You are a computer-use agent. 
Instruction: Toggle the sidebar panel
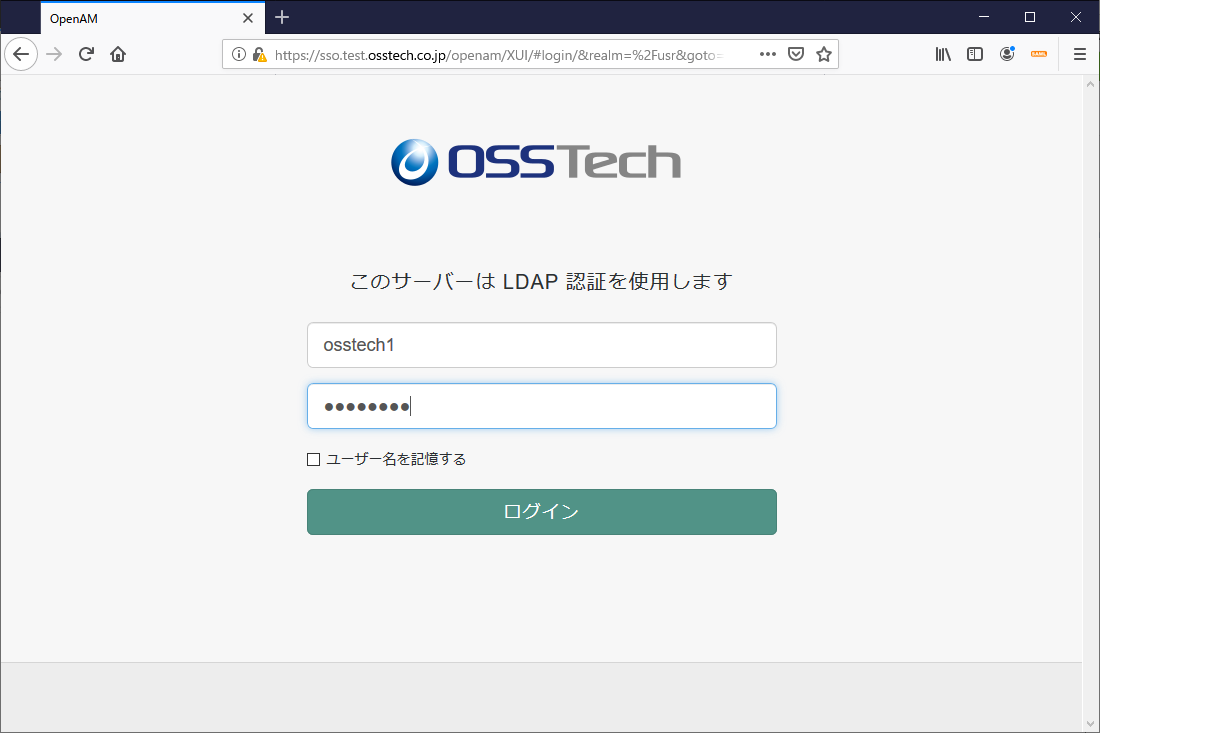click(975, 54)
